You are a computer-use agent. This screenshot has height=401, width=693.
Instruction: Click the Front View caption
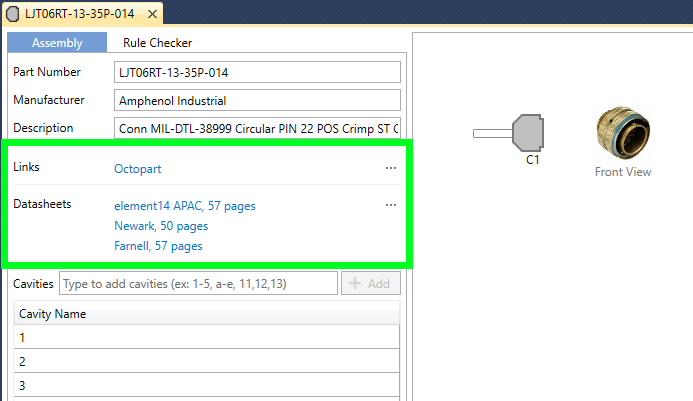623,172
